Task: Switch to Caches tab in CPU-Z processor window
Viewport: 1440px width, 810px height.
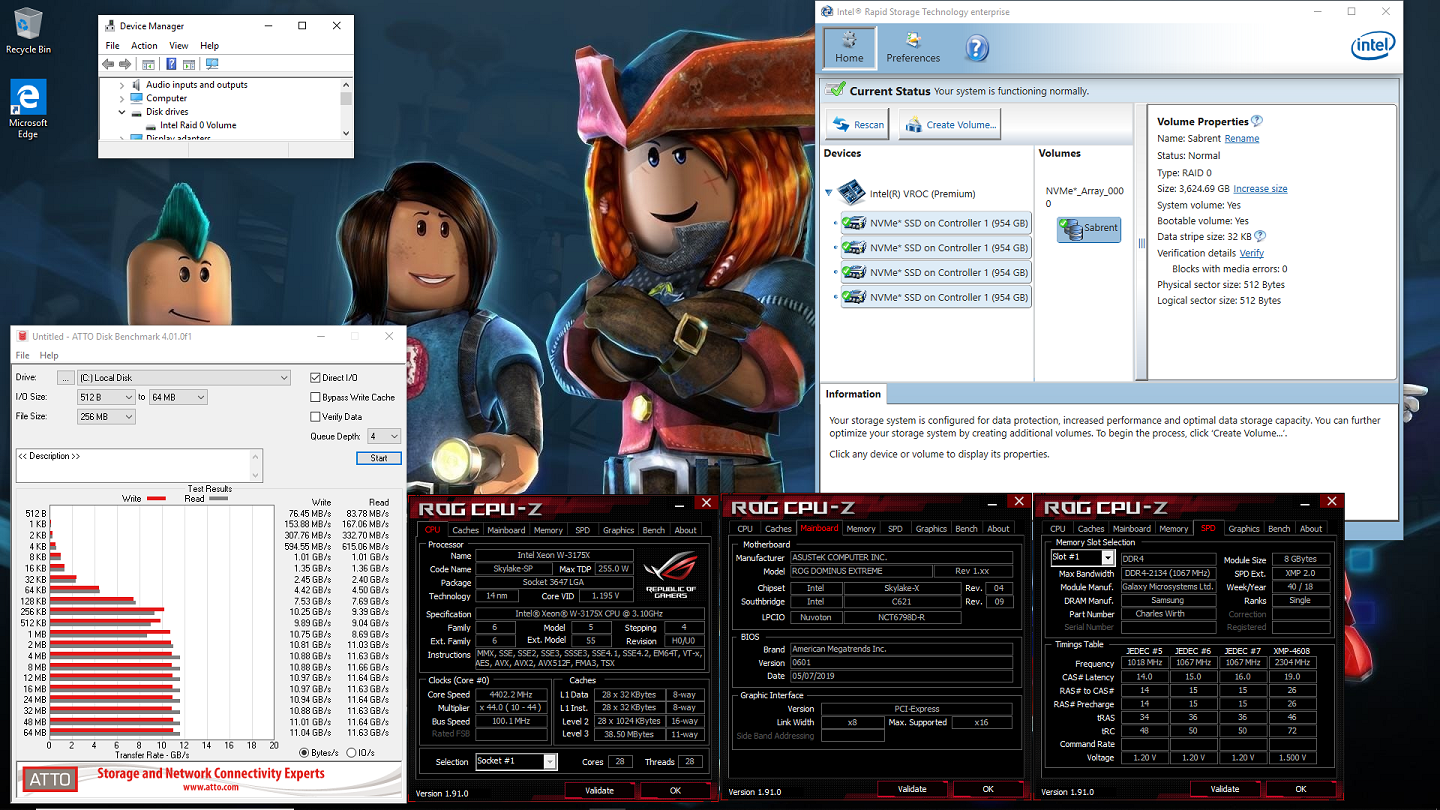Action: point(466,530)
